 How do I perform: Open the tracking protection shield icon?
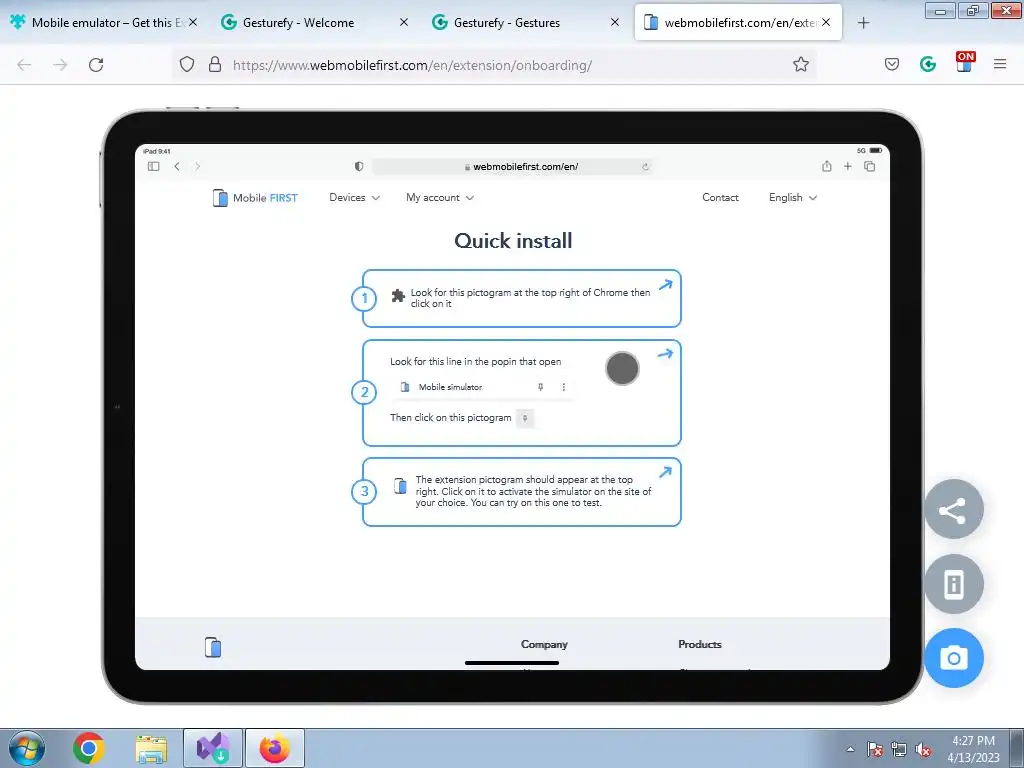pos(187,64)
